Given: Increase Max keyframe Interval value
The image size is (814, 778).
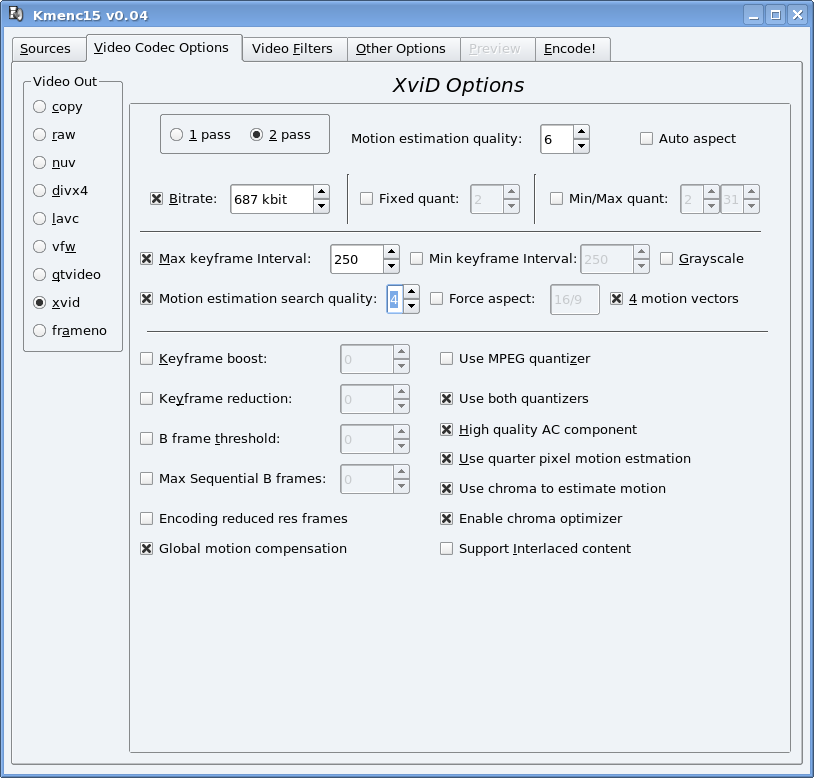Looking at the screenshot, I should pyautogui.click(x=391, y=252).
